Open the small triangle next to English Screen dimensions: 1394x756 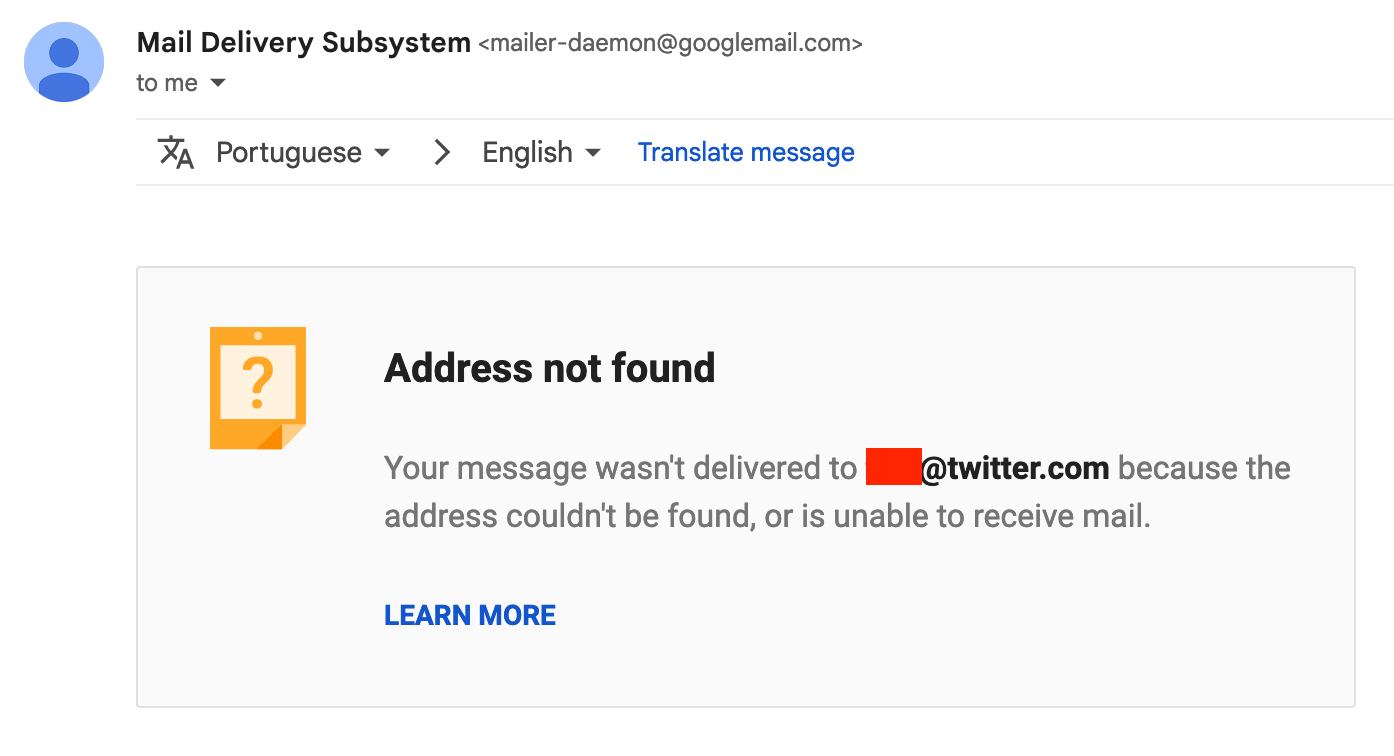(x=592, y=153)
